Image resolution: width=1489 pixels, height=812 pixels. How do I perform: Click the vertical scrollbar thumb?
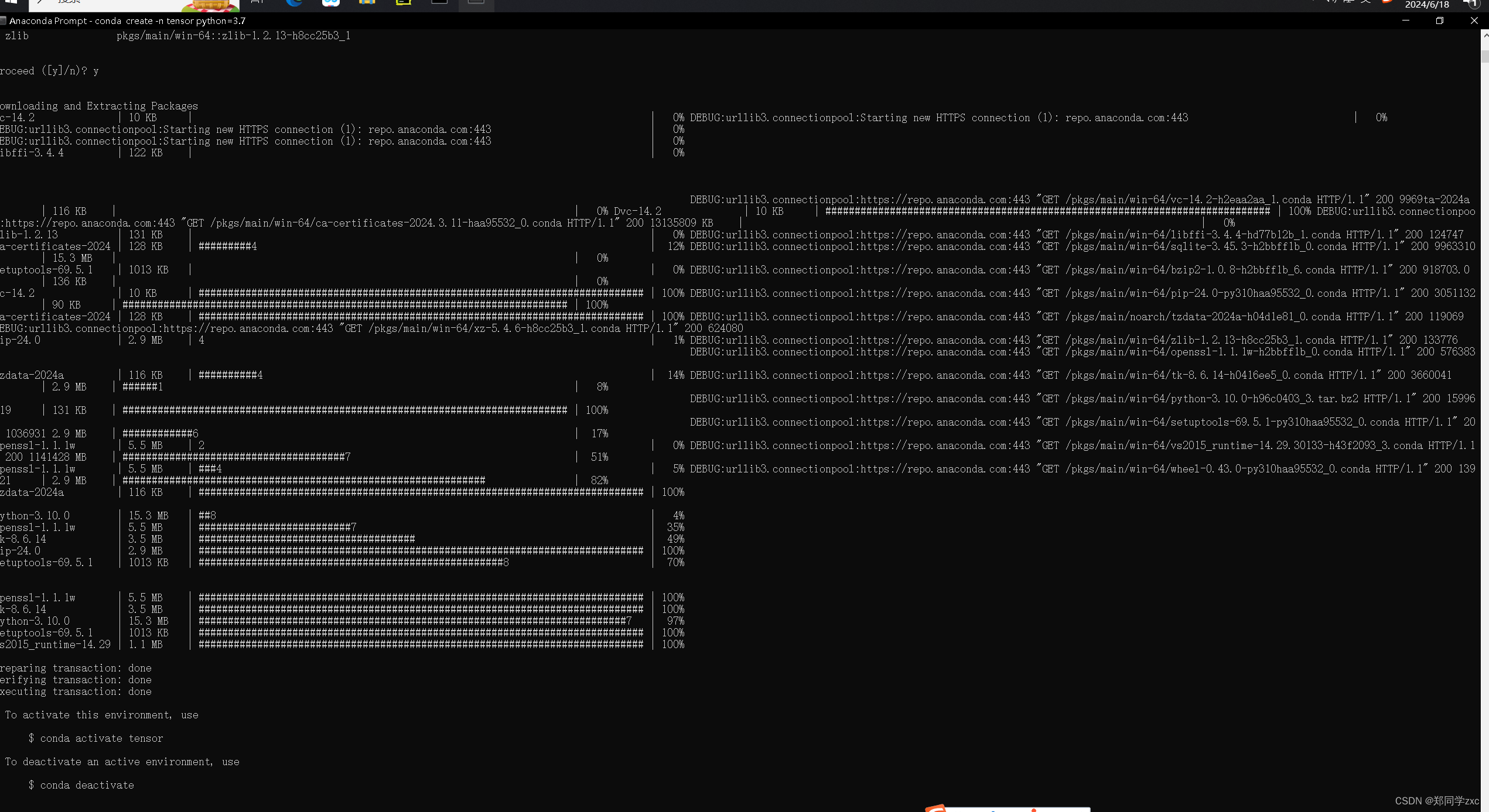(1484, 57)
